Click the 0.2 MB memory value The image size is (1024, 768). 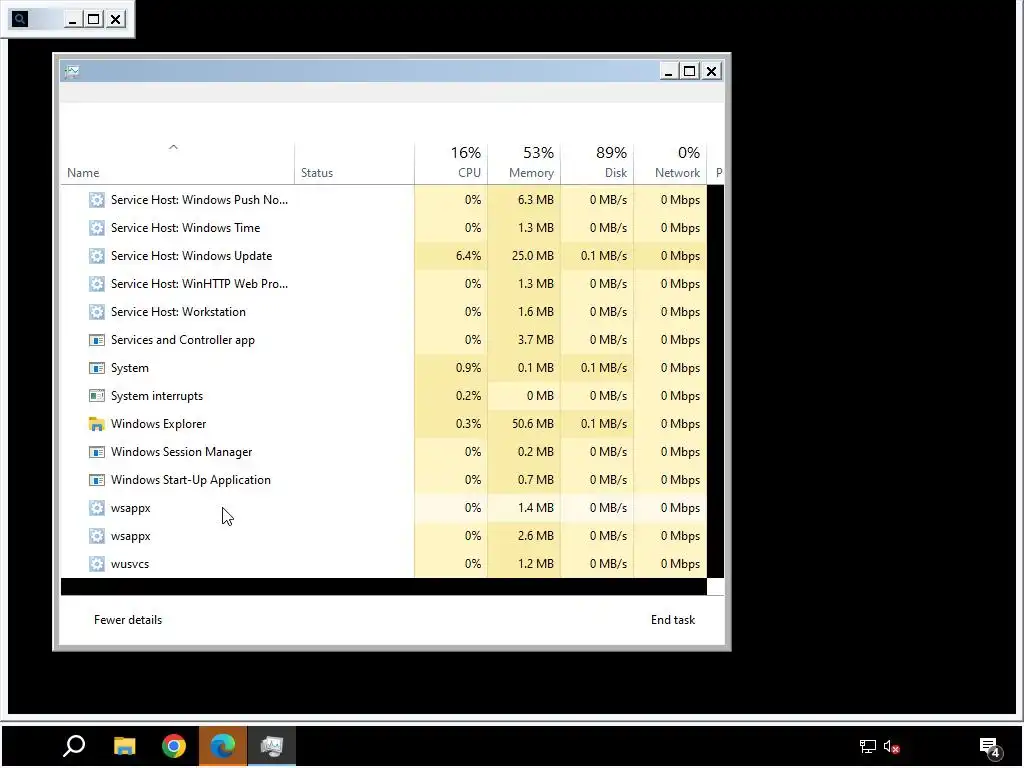tap(536, 452)
